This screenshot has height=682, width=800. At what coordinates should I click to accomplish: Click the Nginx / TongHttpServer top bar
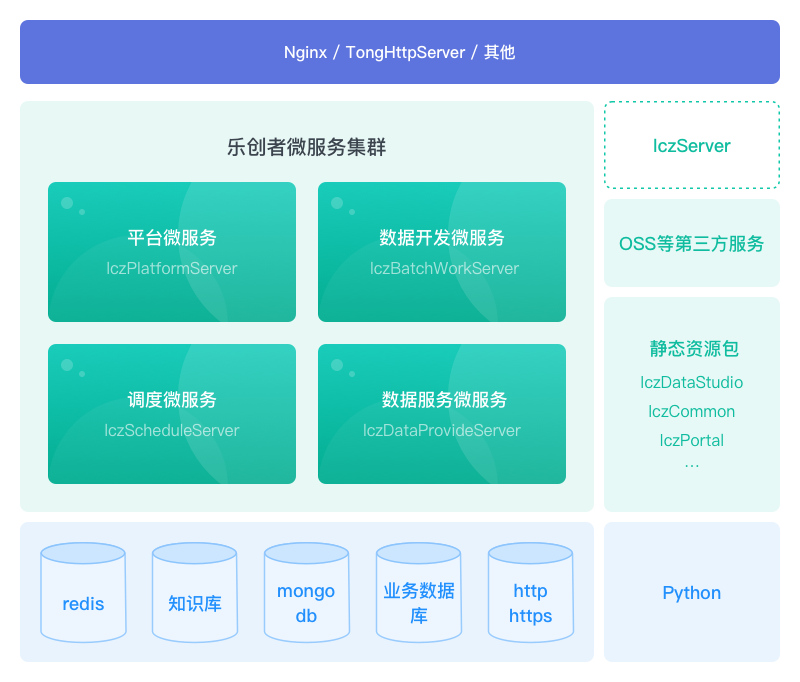pos(400,52)
